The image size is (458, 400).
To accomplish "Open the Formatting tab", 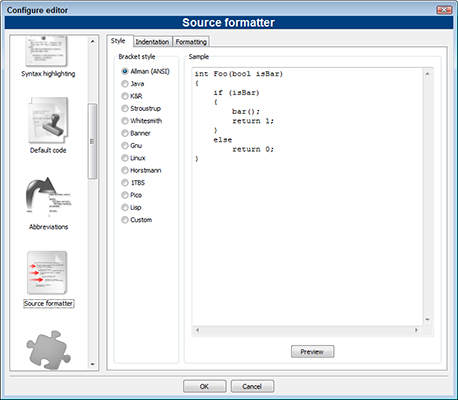I will point(191,42).
